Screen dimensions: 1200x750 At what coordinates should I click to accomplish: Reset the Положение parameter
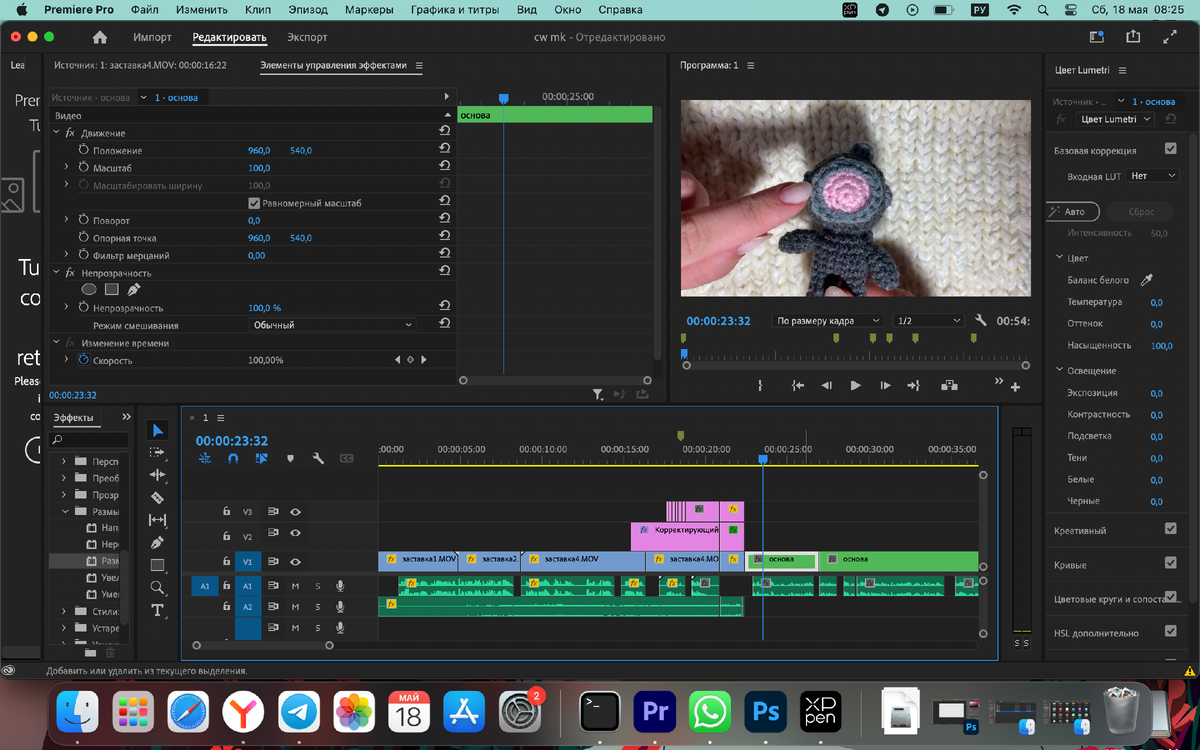coord(444,150)
